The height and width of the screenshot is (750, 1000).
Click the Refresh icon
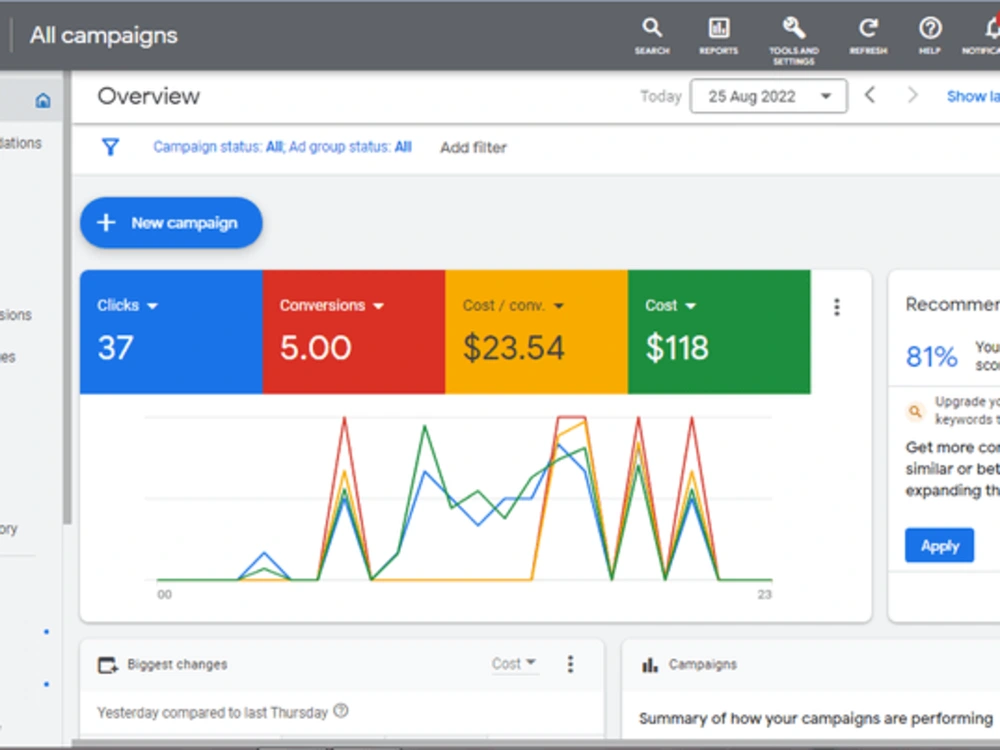868,36
